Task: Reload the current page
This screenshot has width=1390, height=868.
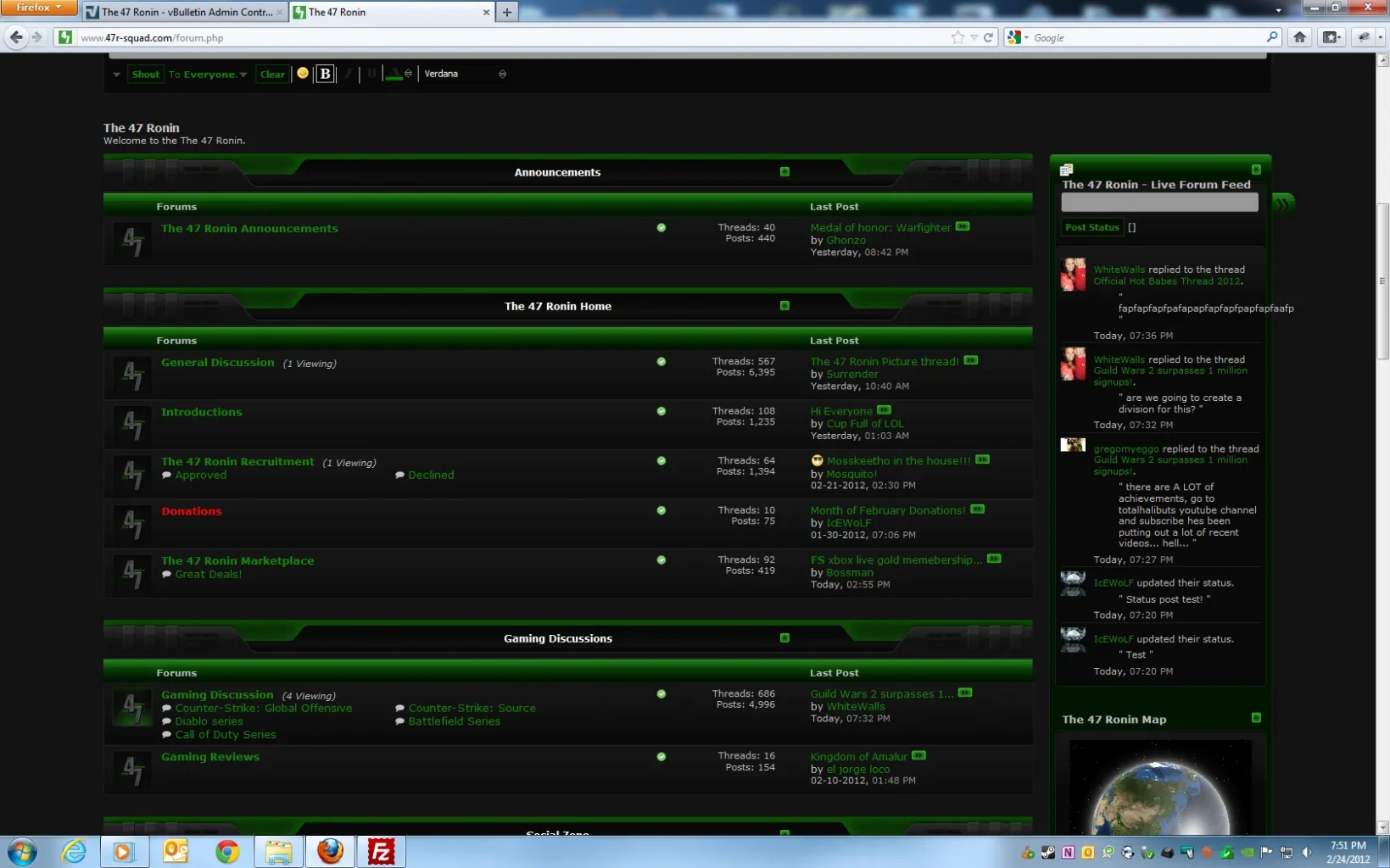Action: (988, 37)
